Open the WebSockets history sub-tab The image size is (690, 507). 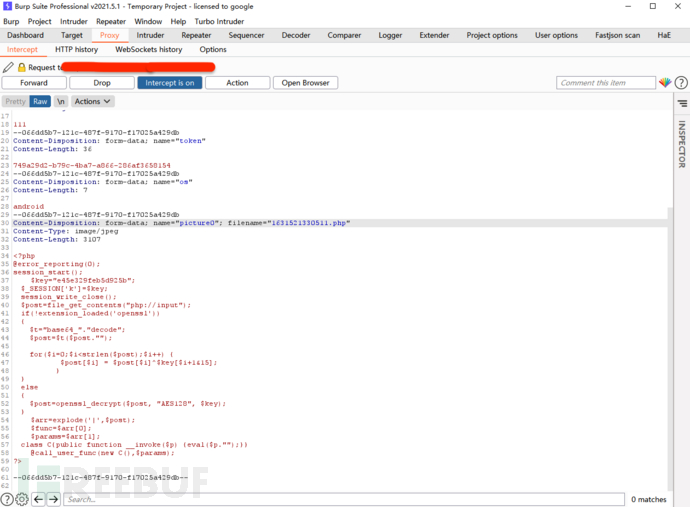[x=149, y=49]
